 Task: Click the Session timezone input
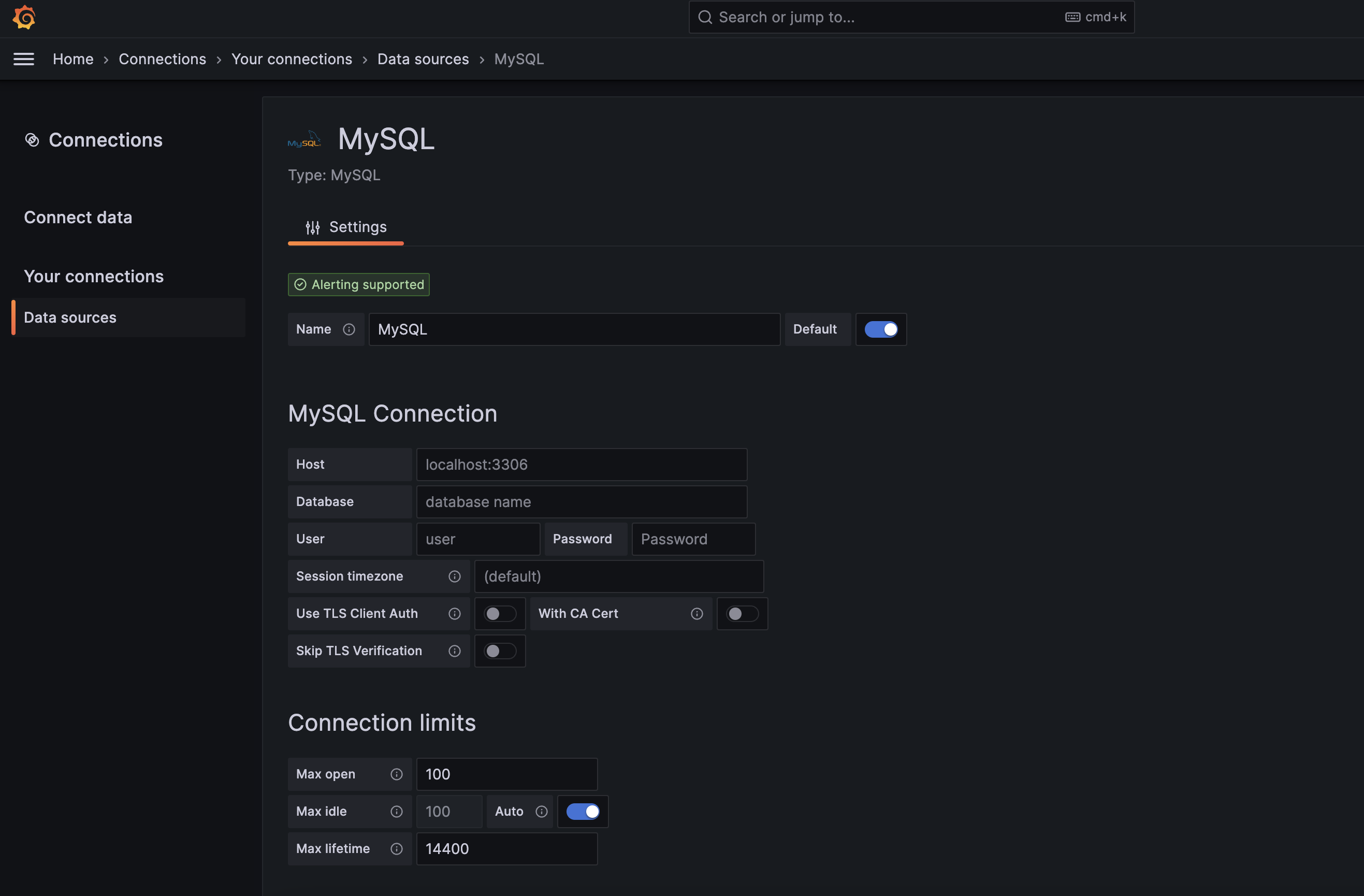pos(619,576)
